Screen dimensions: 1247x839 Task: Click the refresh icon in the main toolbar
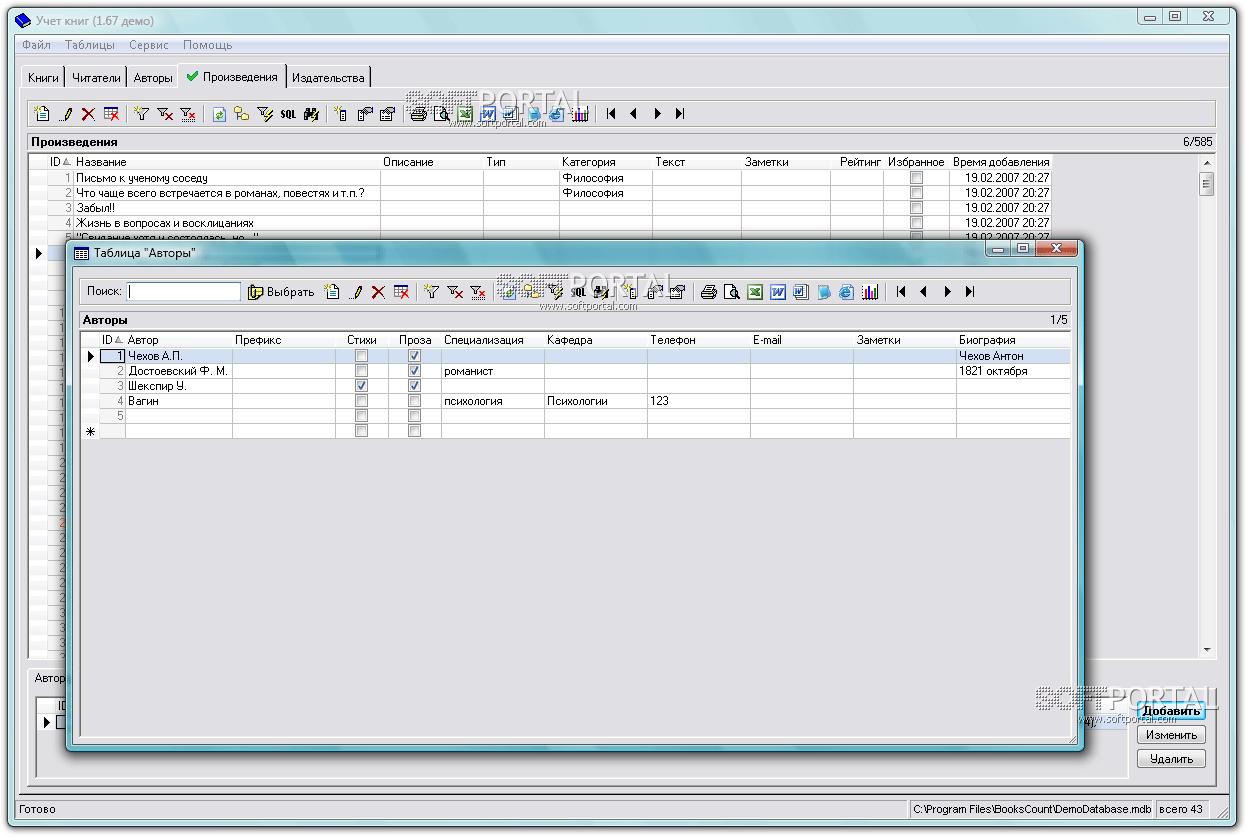point(220,114)
